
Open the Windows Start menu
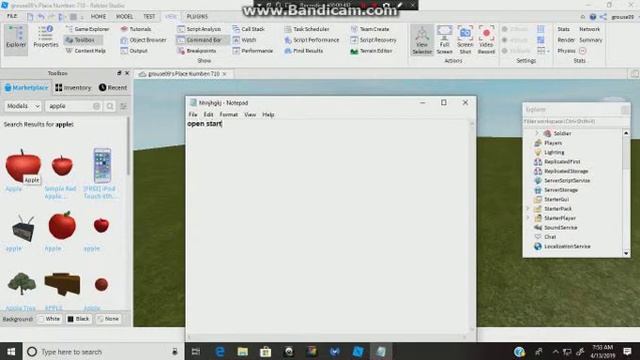tap(11, 351)
